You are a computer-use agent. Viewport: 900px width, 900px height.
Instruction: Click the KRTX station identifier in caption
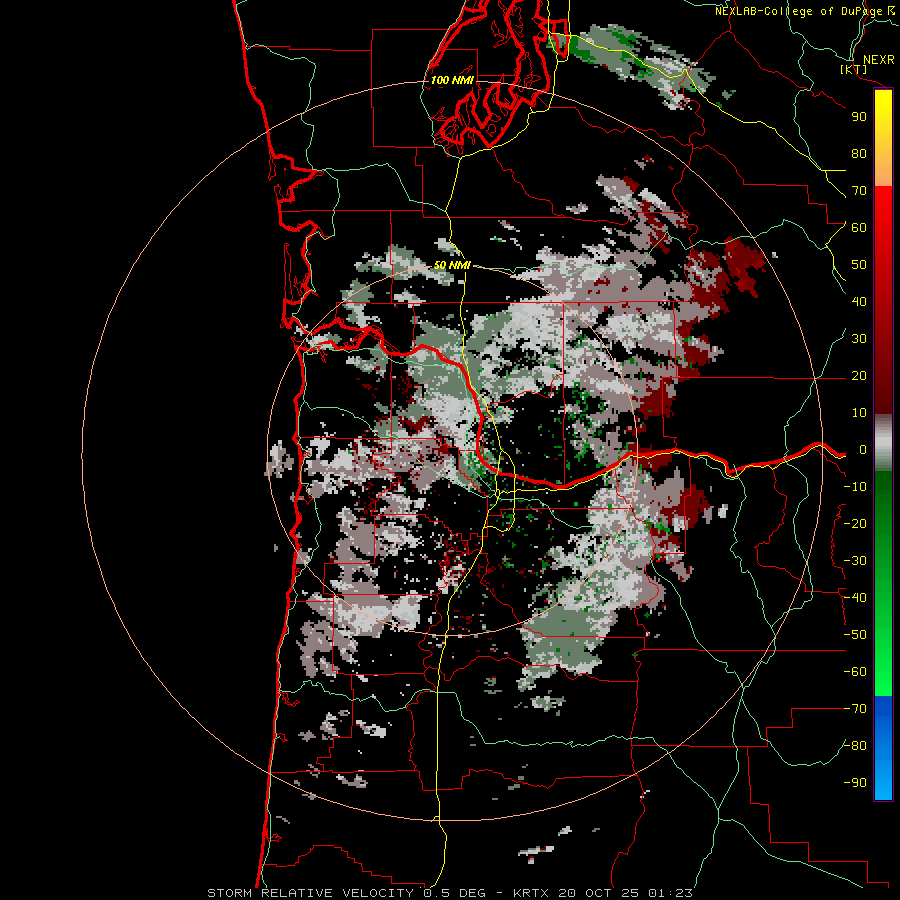click(x=530, y=893)
